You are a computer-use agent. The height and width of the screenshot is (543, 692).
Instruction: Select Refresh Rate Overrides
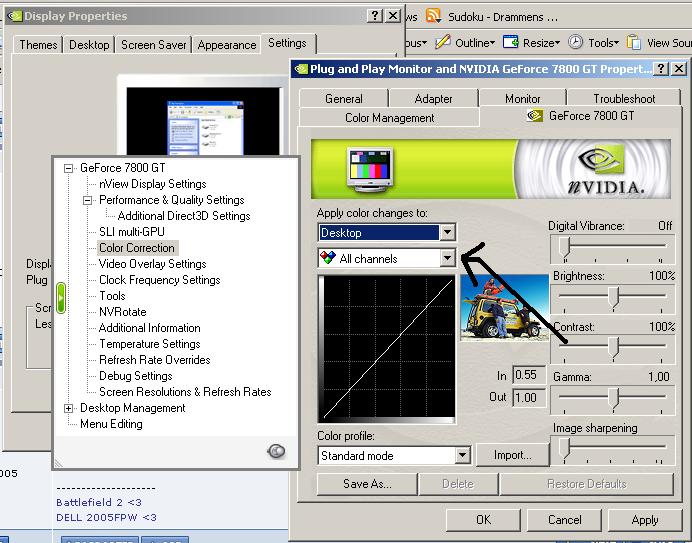(154, 360)
